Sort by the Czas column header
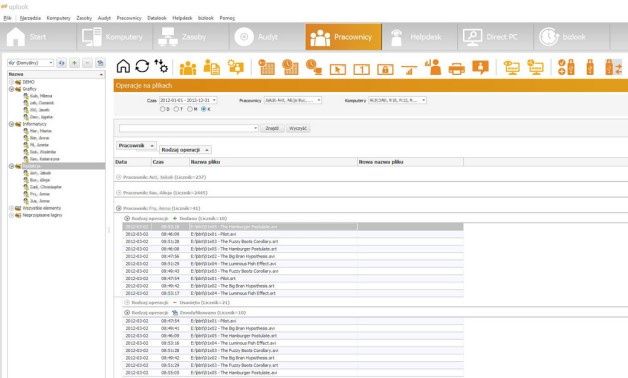Viewport: 628px width, 378px height. pos(170,162)
